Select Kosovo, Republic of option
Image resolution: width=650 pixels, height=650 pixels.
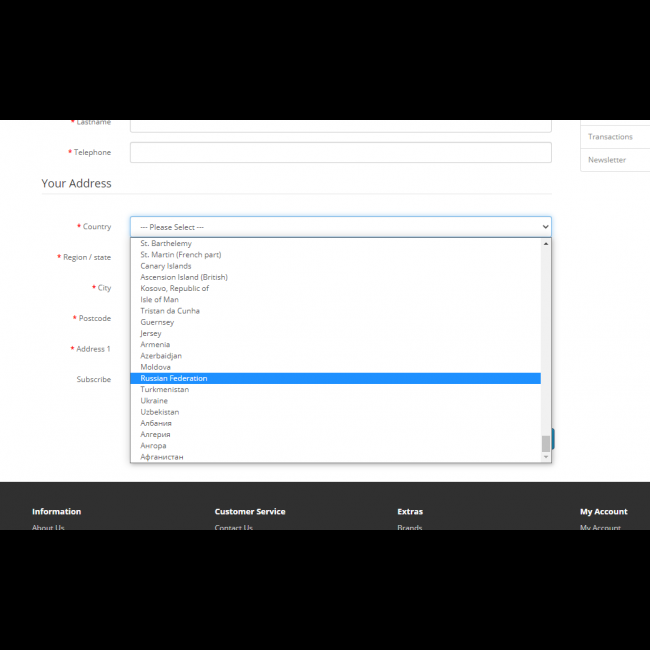point(175,288)
